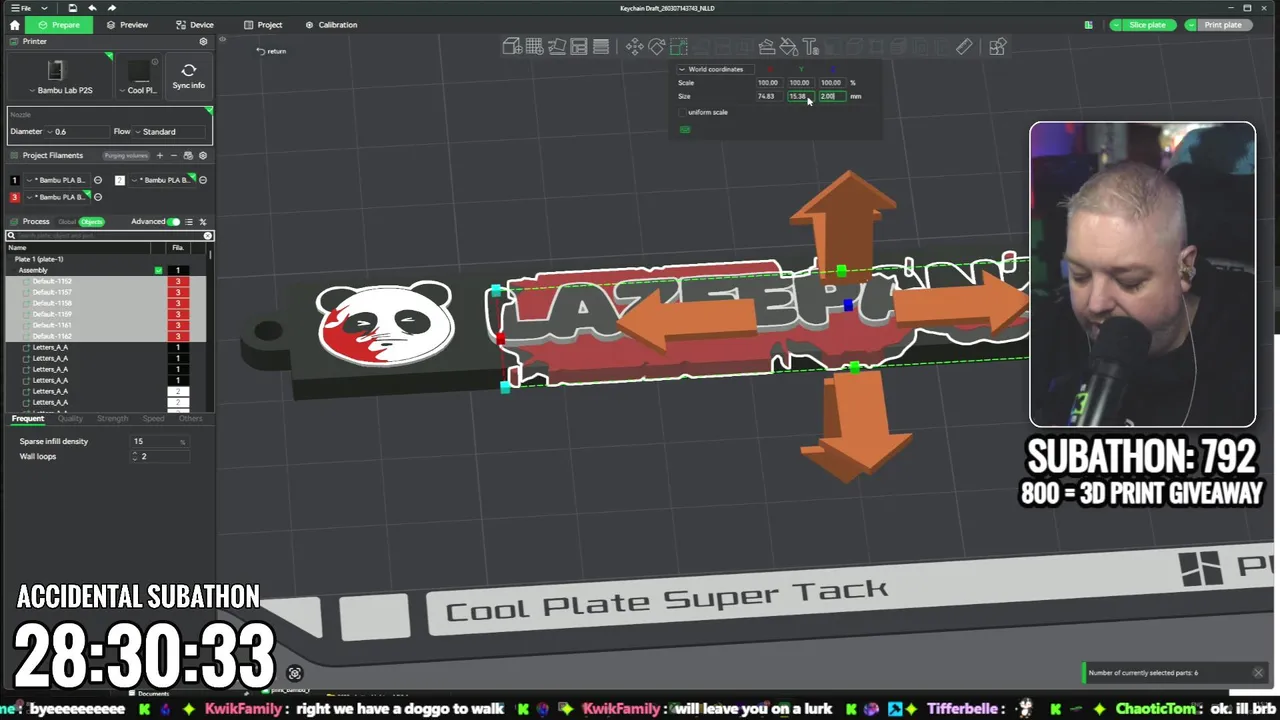
Task: Switch to the Calibration tab
Action: [x=331, y=25]
